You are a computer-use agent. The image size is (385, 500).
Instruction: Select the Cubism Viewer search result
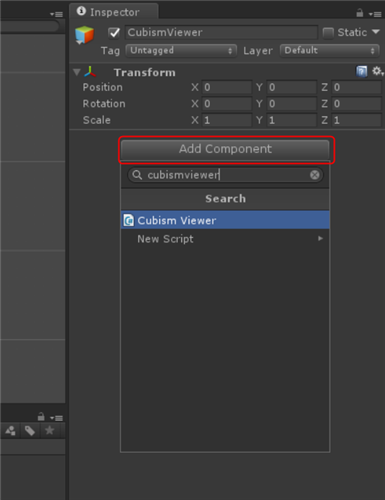[x=225, y=220]
